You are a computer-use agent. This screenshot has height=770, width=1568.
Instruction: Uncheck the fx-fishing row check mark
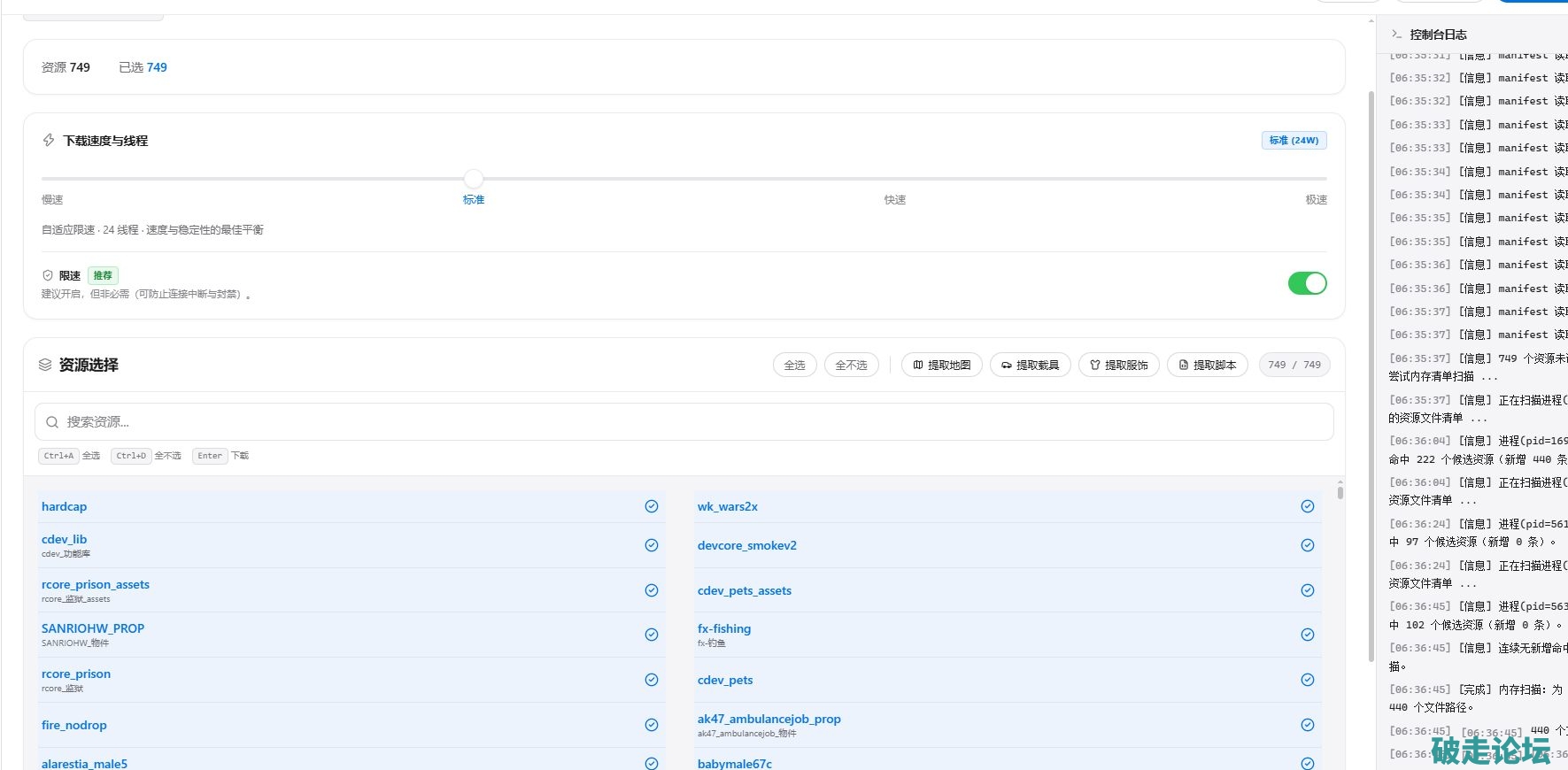1308,635
